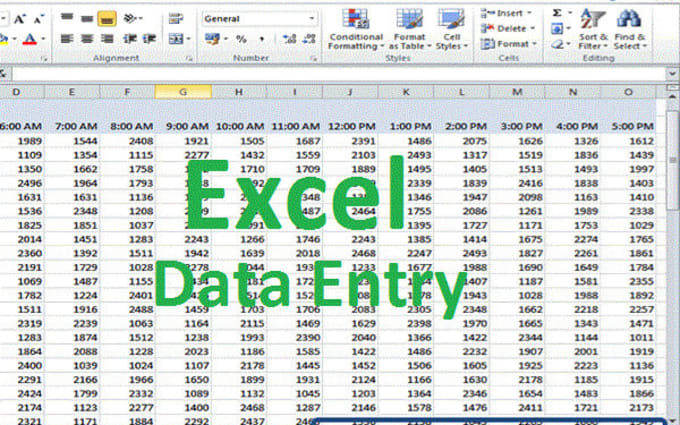Click the Orientation text rotation icon
Viewport: 680px width, 425px height.
(131, 18)
